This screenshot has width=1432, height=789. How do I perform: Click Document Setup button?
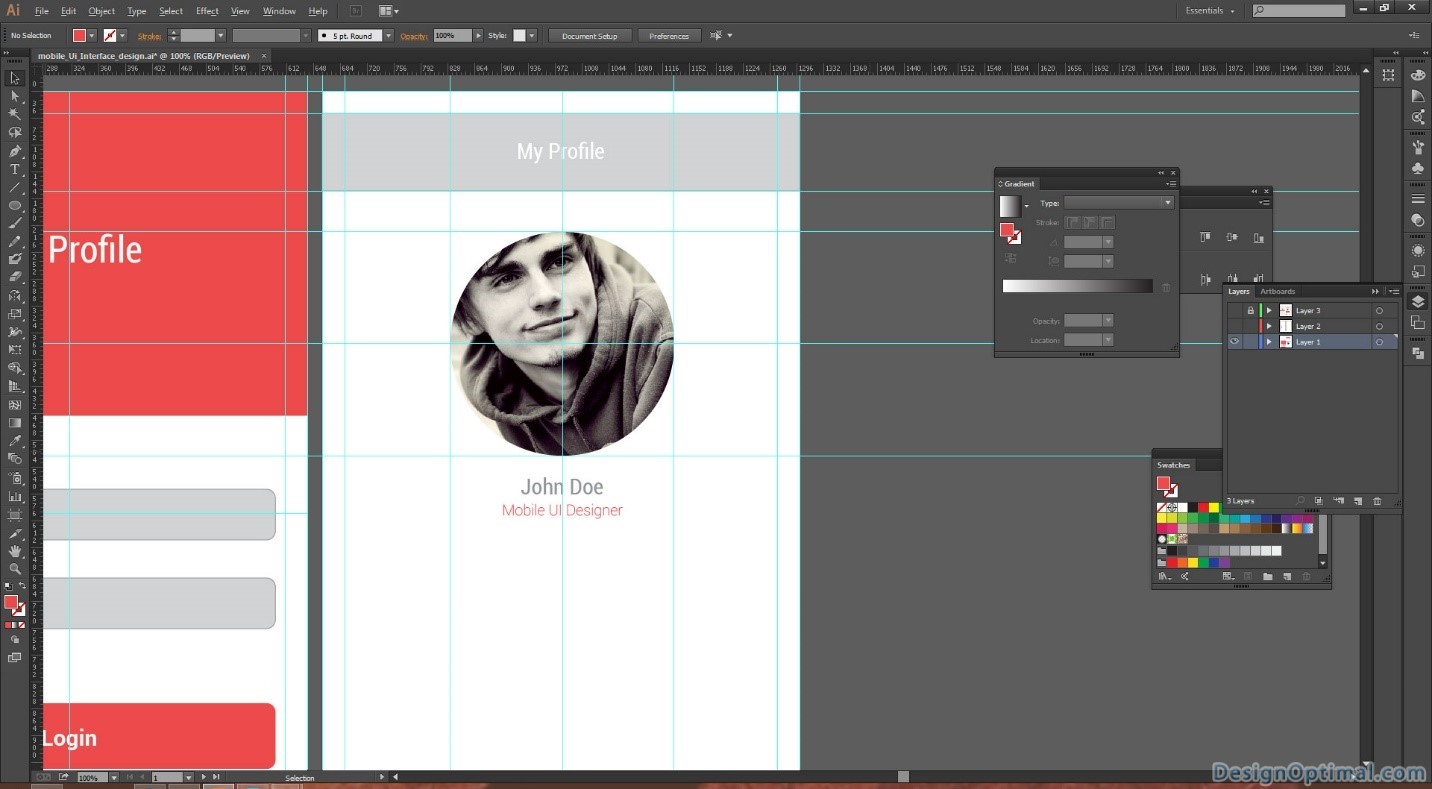pos(589,36)
